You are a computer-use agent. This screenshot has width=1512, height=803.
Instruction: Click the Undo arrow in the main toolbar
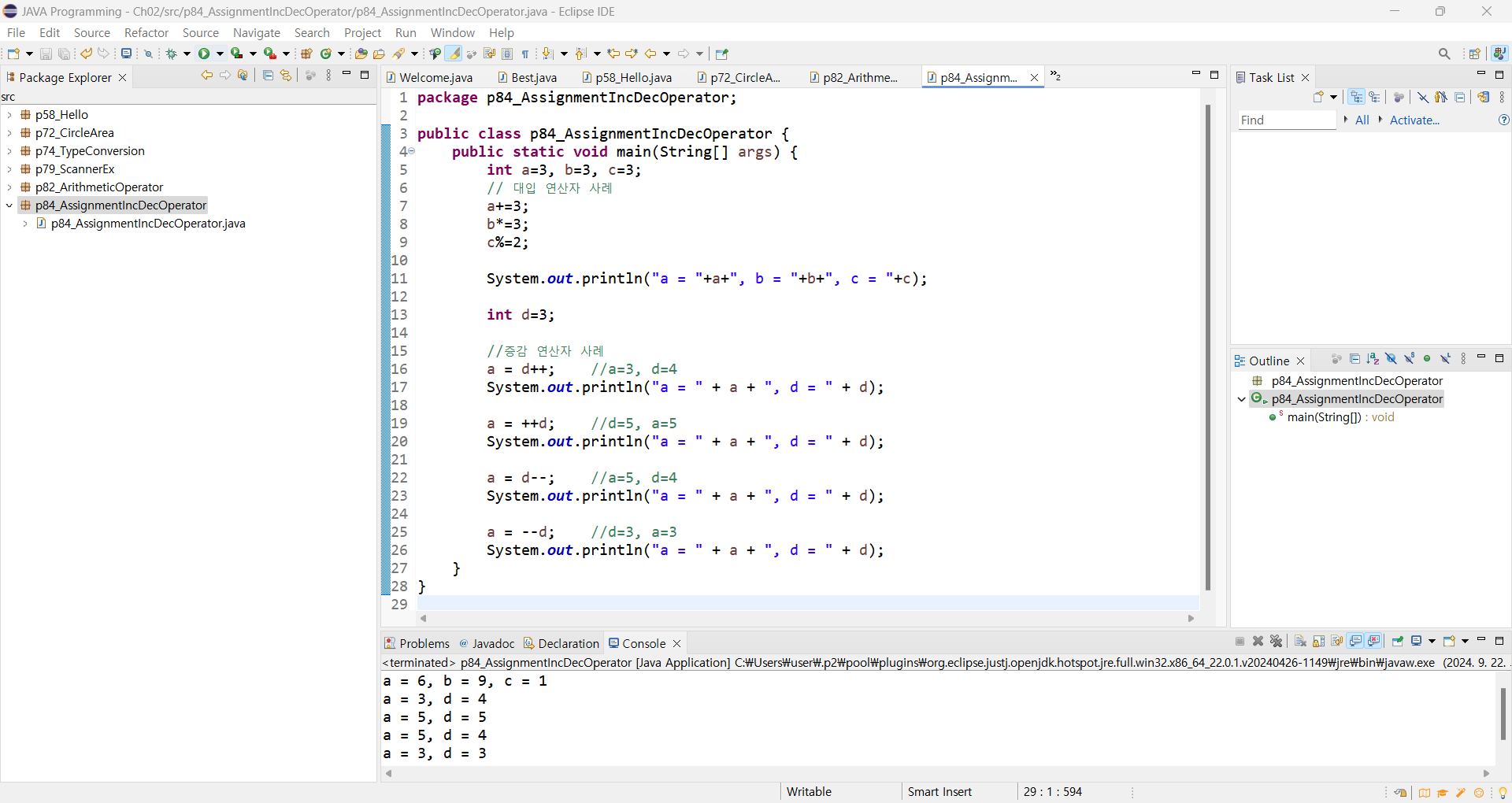point(86,54)
